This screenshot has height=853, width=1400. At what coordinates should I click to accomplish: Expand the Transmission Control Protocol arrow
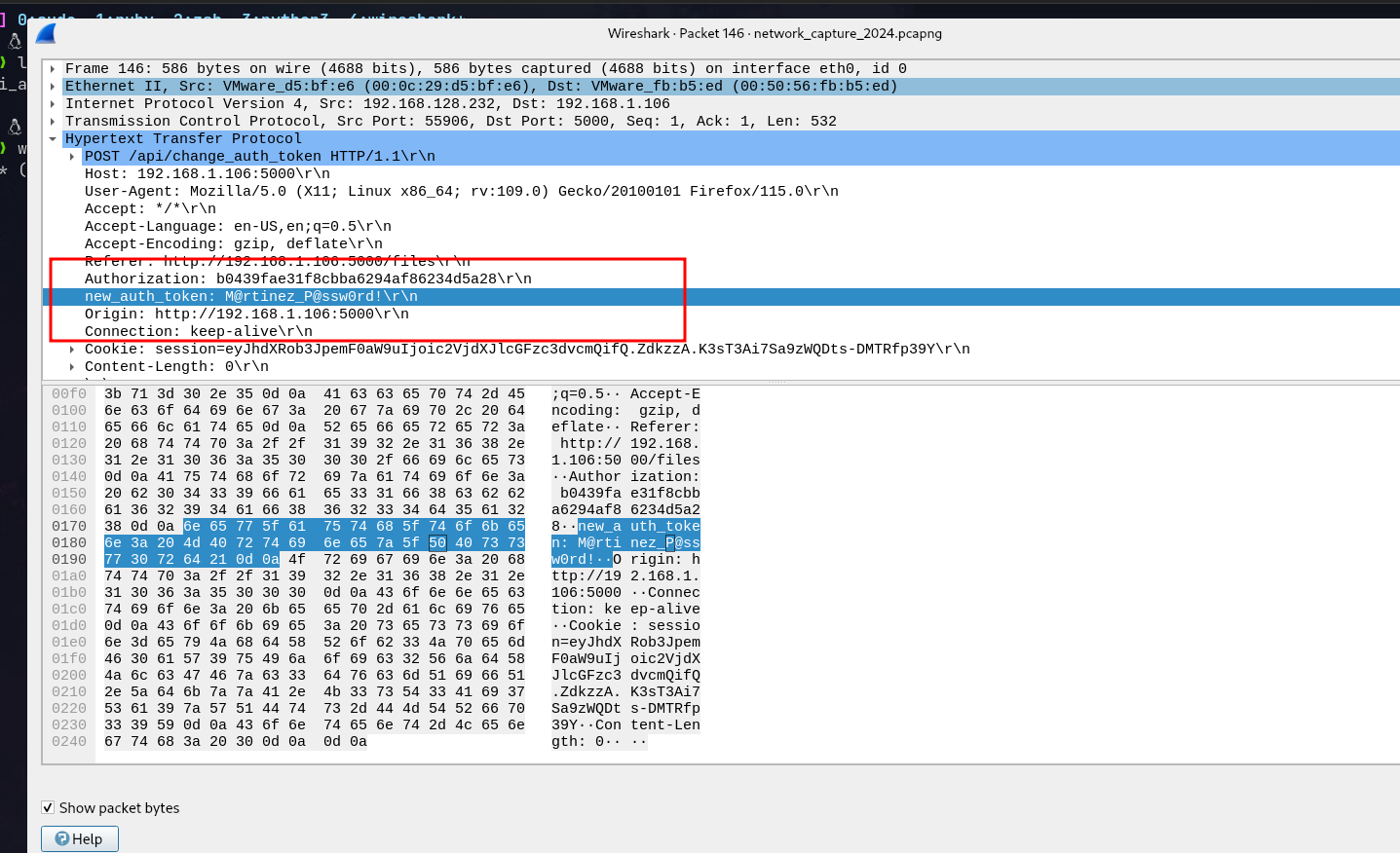(53, 122)
